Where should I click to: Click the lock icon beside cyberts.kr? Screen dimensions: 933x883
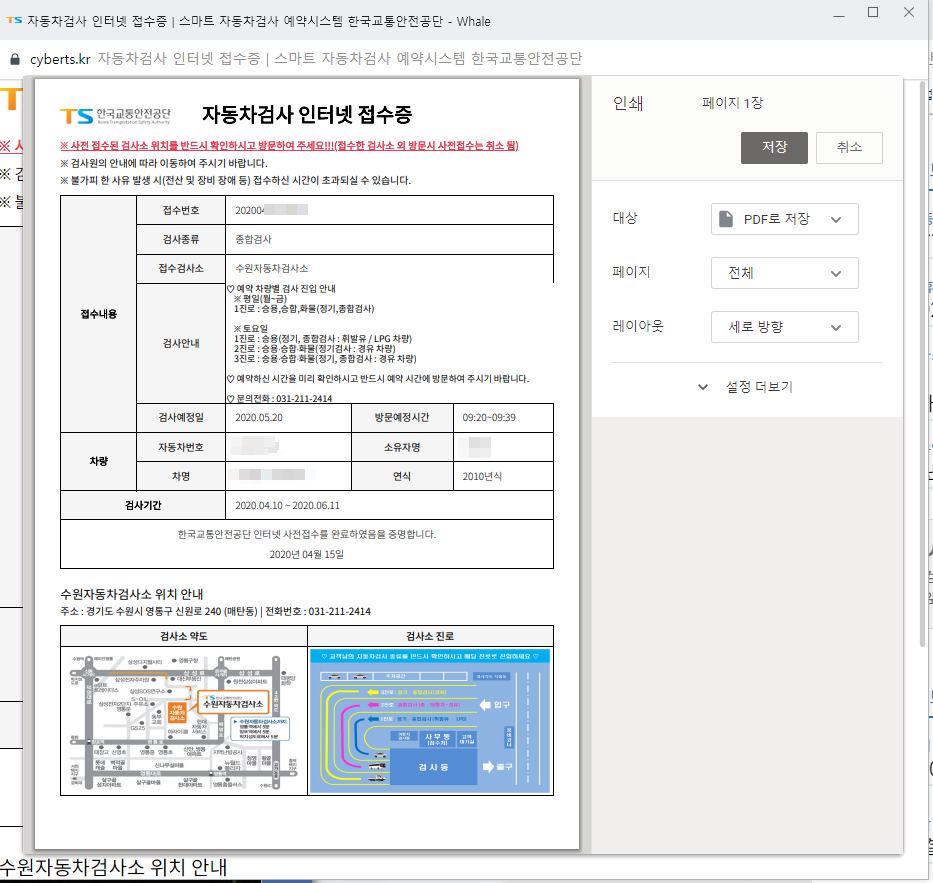click(15, 59)
